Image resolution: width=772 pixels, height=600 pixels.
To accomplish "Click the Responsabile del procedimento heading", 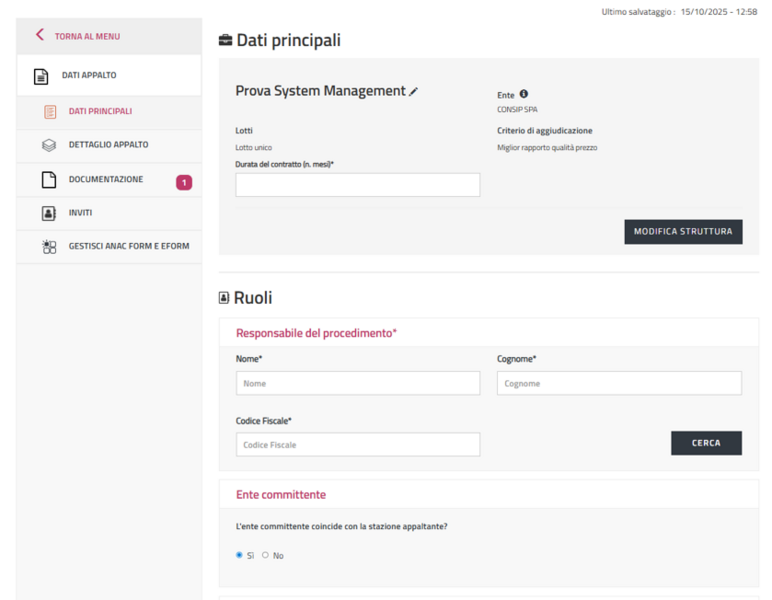I will (x=316, y=333).
